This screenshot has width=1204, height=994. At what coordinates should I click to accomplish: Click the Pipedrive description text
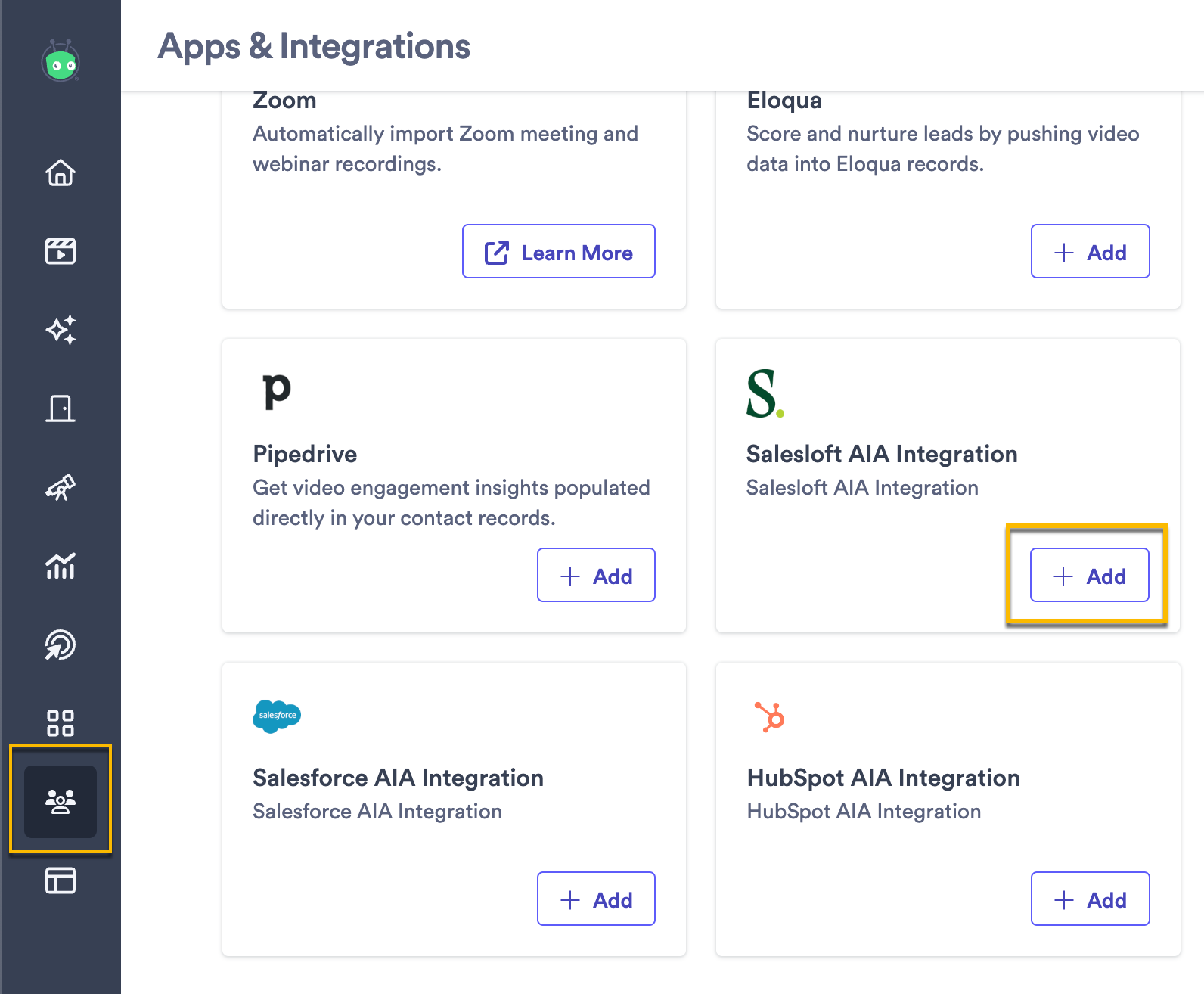451,502
